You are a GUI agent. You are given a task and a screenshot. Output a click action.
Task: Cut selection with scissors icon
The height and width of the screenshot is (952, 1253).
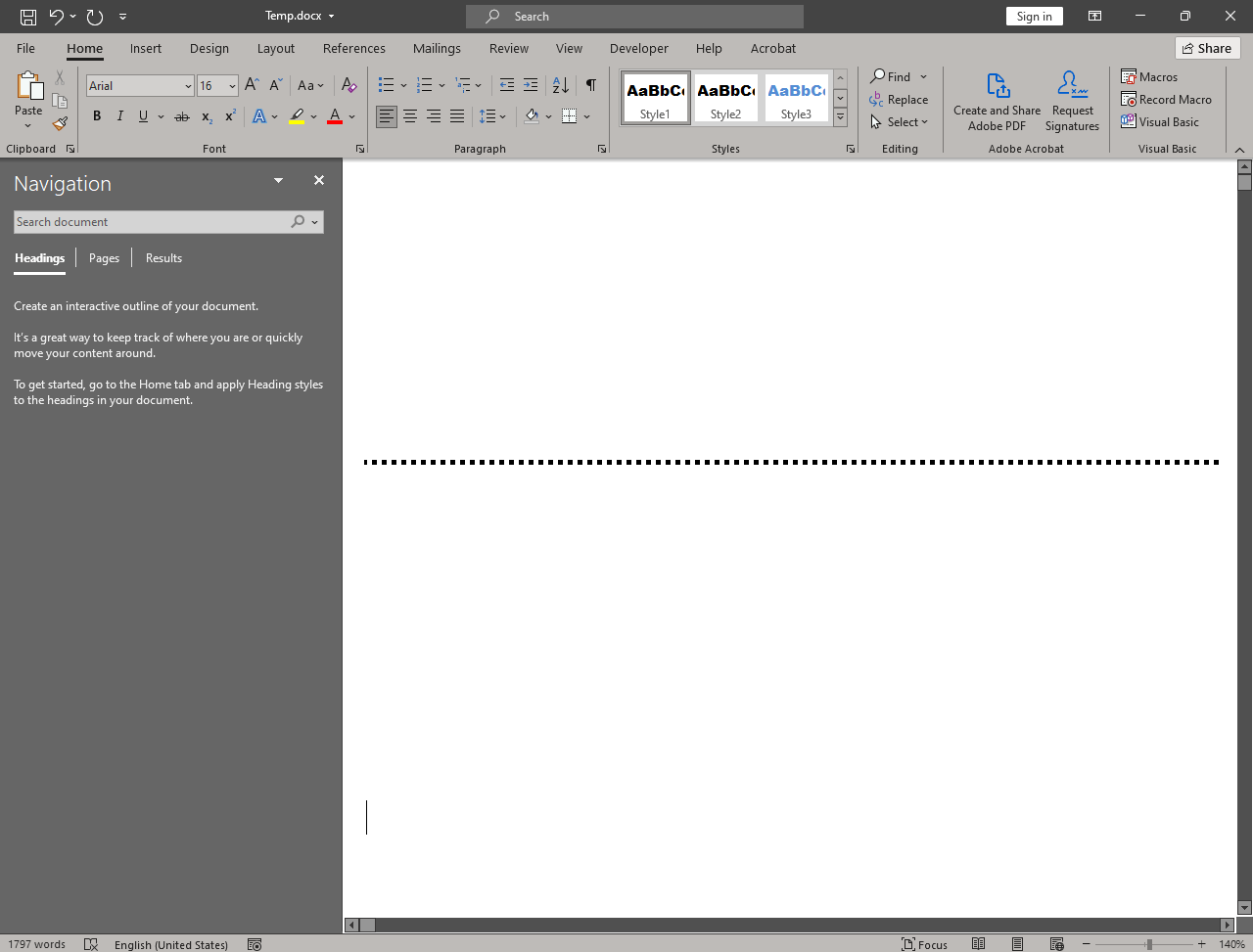[60, 77]
